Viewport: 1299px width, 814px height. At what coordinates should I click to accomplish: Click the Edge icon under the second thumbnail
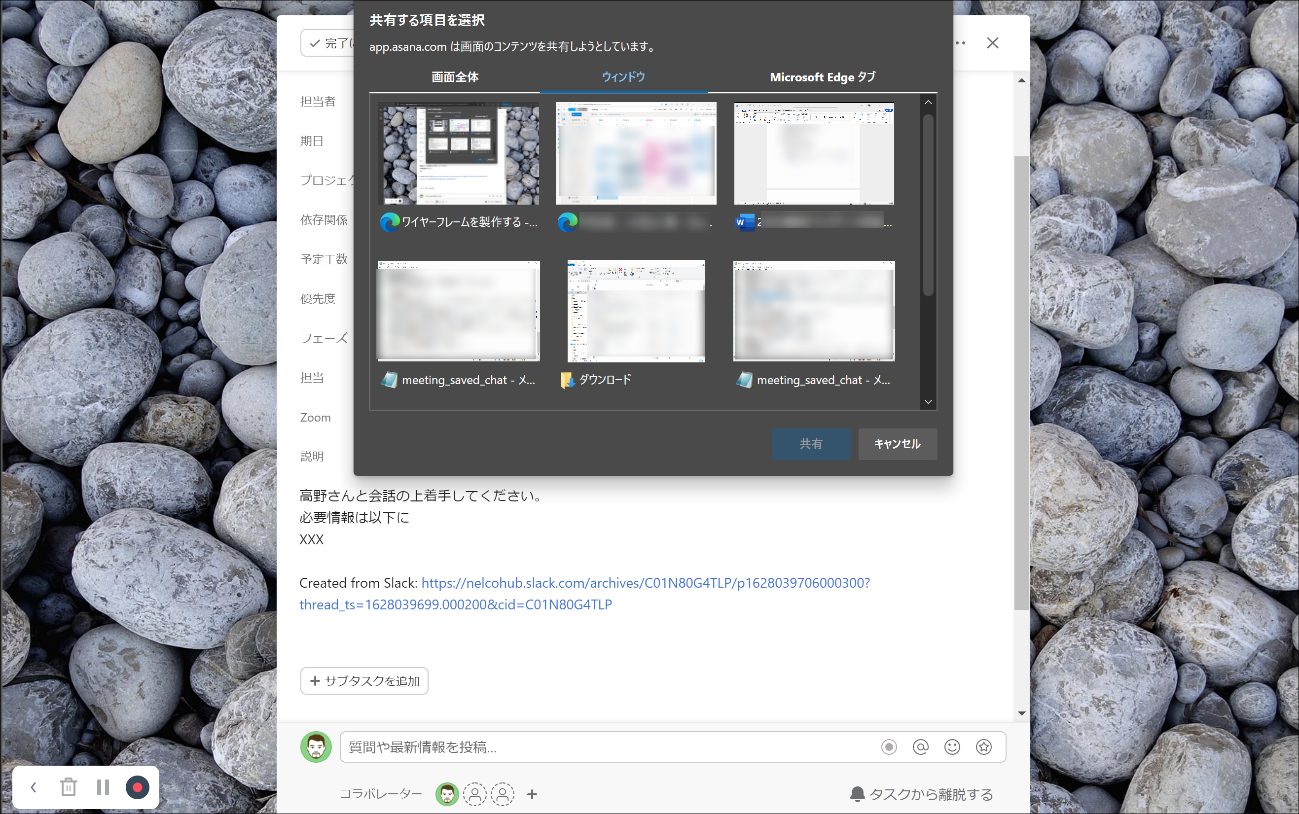tap(568, 222)
